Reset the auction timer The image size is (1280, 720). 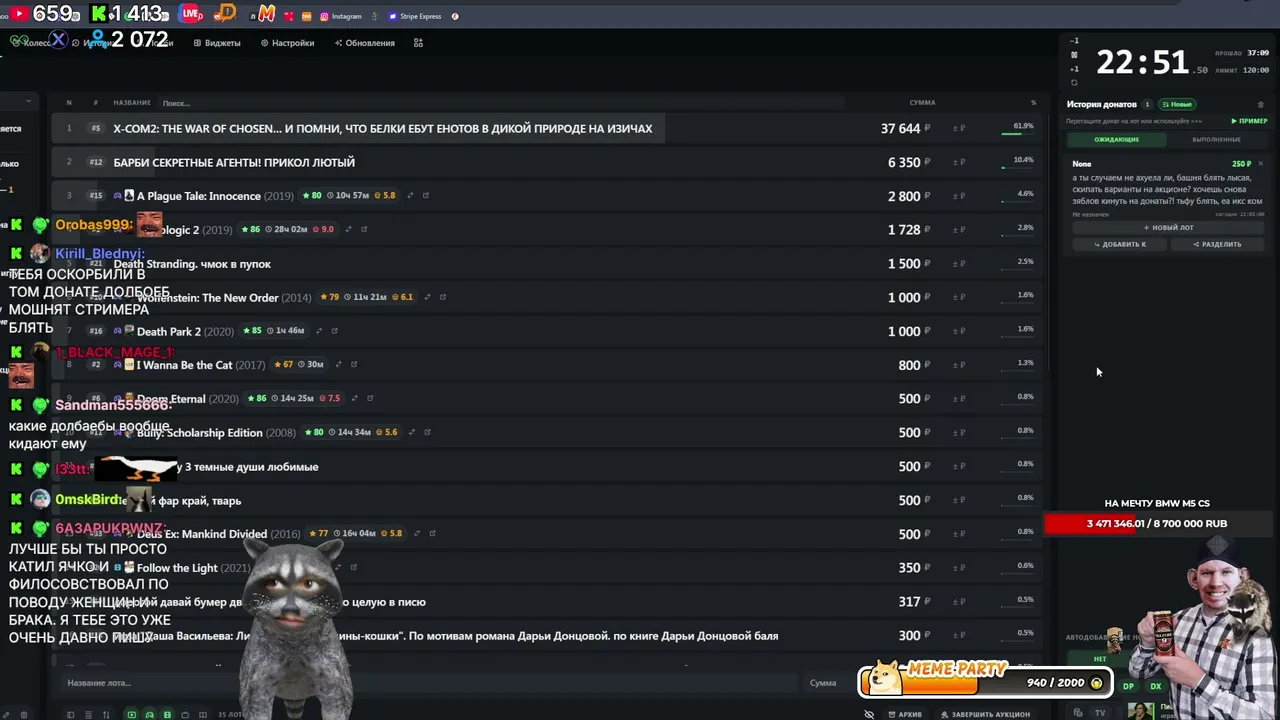(1075, 83)
